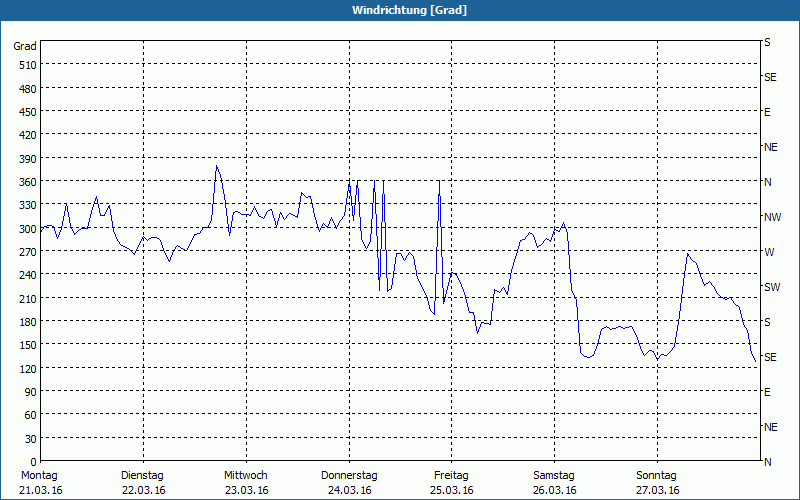The height and width of the screenshot is (500, 800).
Task: Select the W compass label on the right axis
Action: pos(769,252)
